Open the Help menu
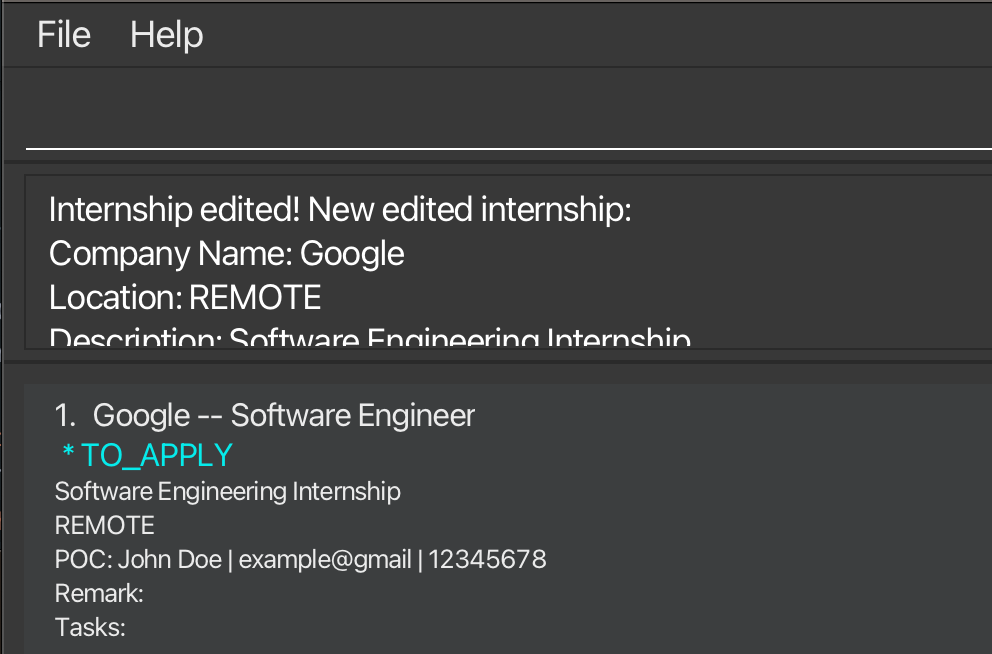 point(165,34)
